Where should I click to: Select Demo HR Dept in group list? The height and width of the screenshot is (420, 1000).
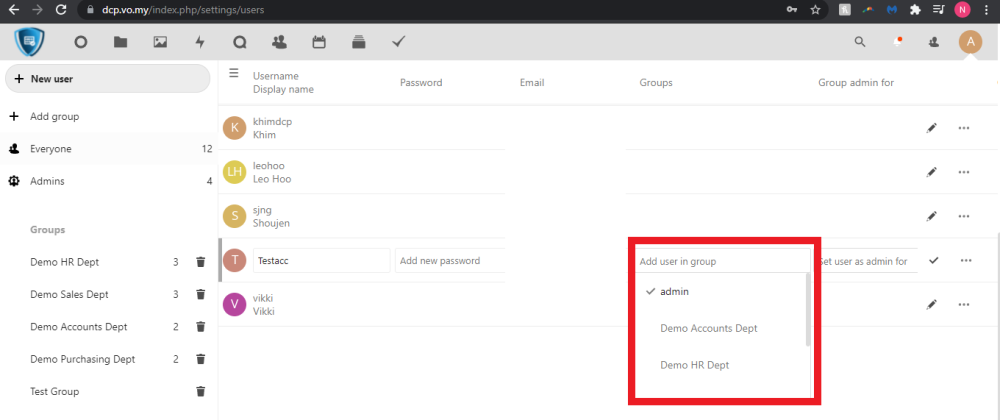(x=694, y=365)
